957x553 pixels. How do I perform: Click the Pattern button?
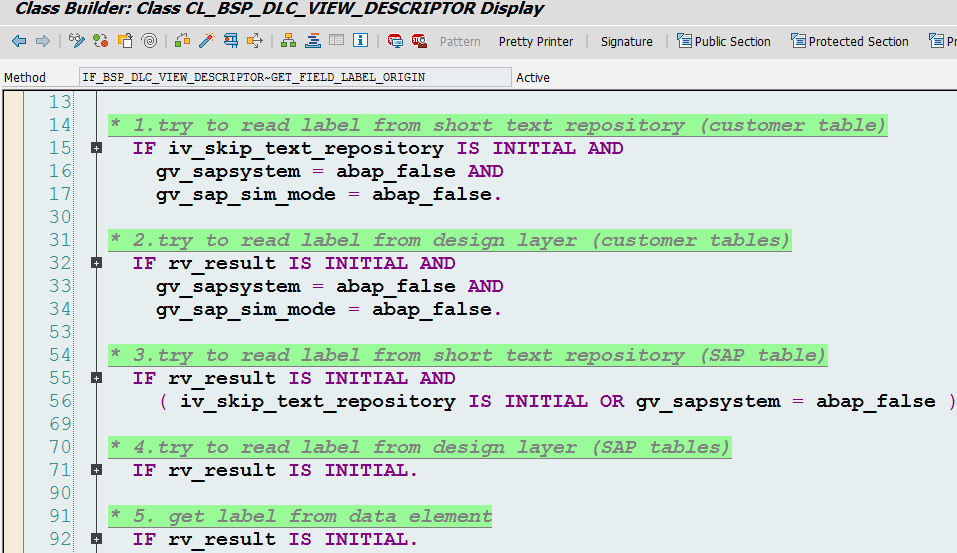click(460, 42)
